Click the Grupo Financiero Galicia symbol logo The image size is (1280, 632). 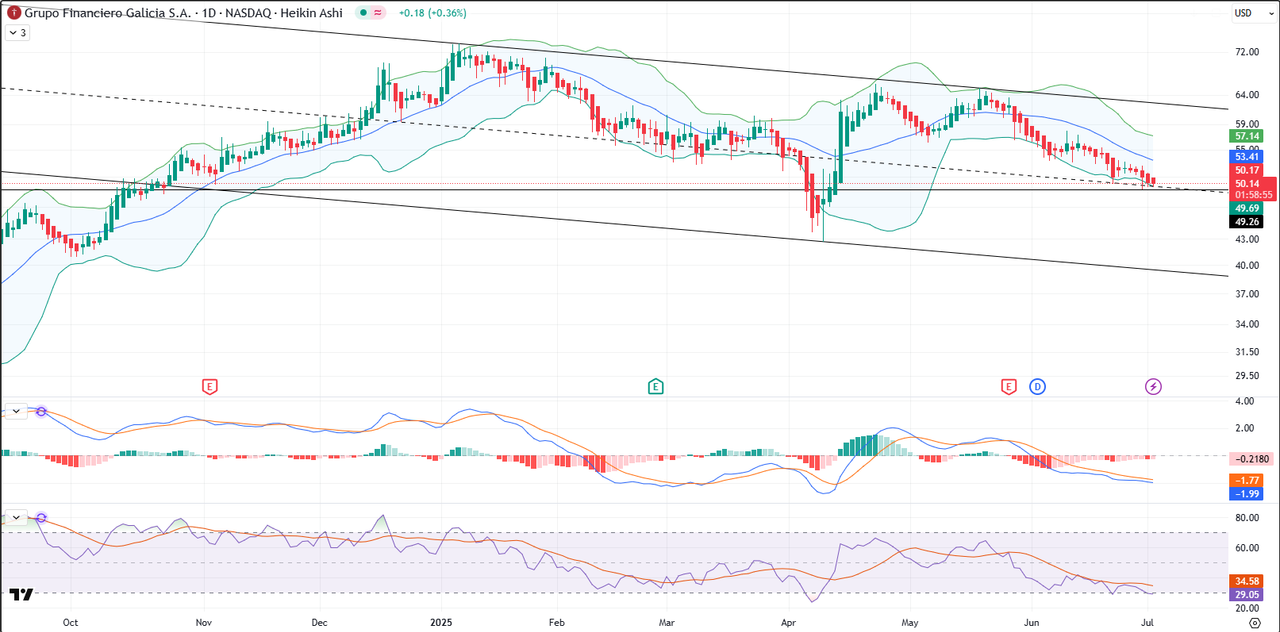13,13
